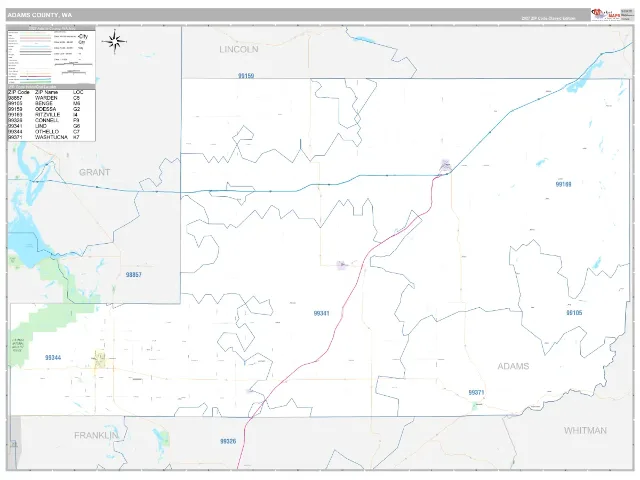Click ZIP code 99159 on the map
The width and height of the screenshot is (640, 480).
click(246, 76)
